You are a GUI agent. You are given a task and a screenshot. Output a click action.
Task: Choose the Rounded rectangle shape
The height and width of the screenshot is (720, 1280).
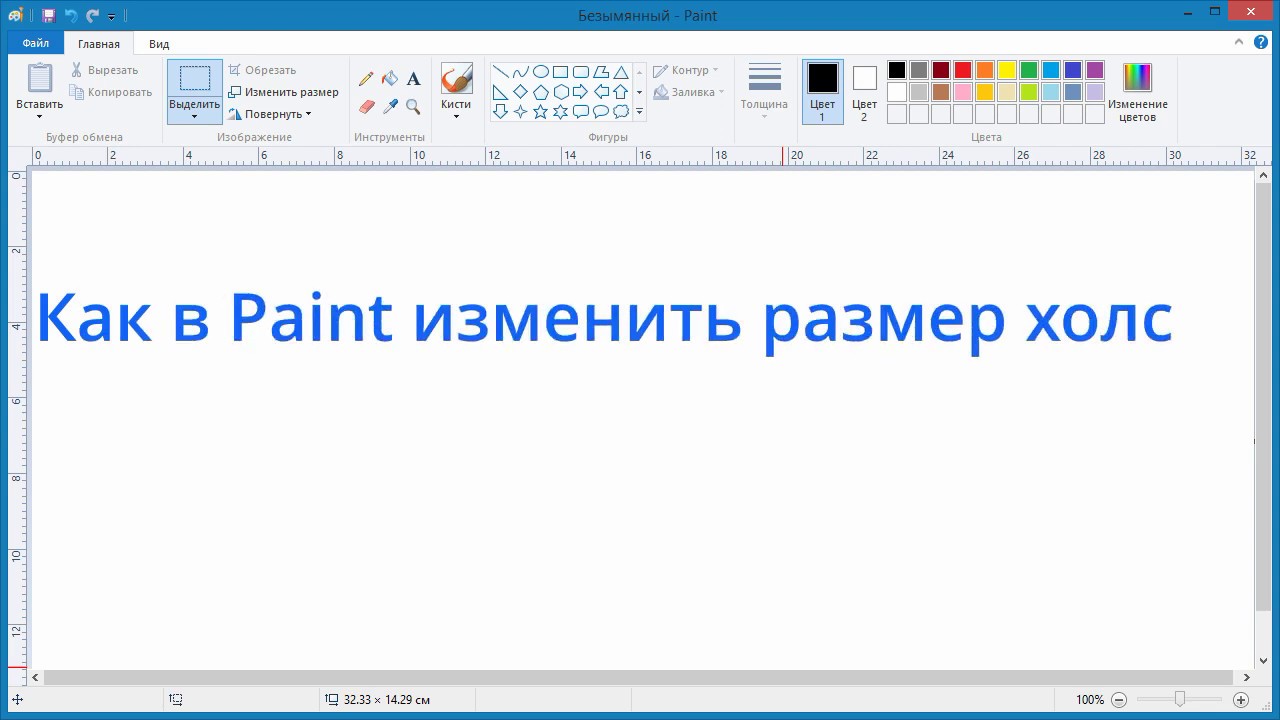[x=581, y=72]
